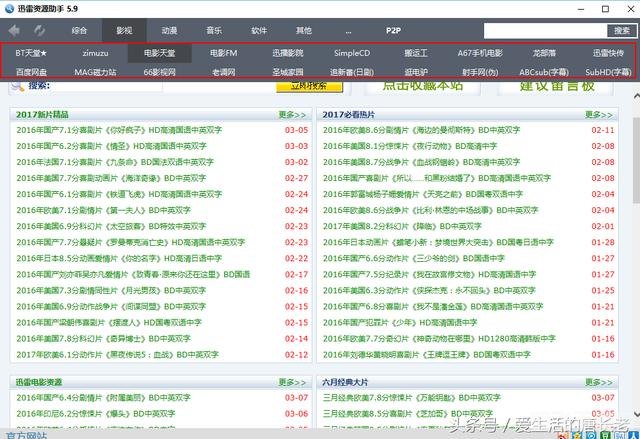The width and height of the screenshot is (640, 439).
Task: Select the 射手网(伪) subtitle source
Action: click(x=480, y=72)
